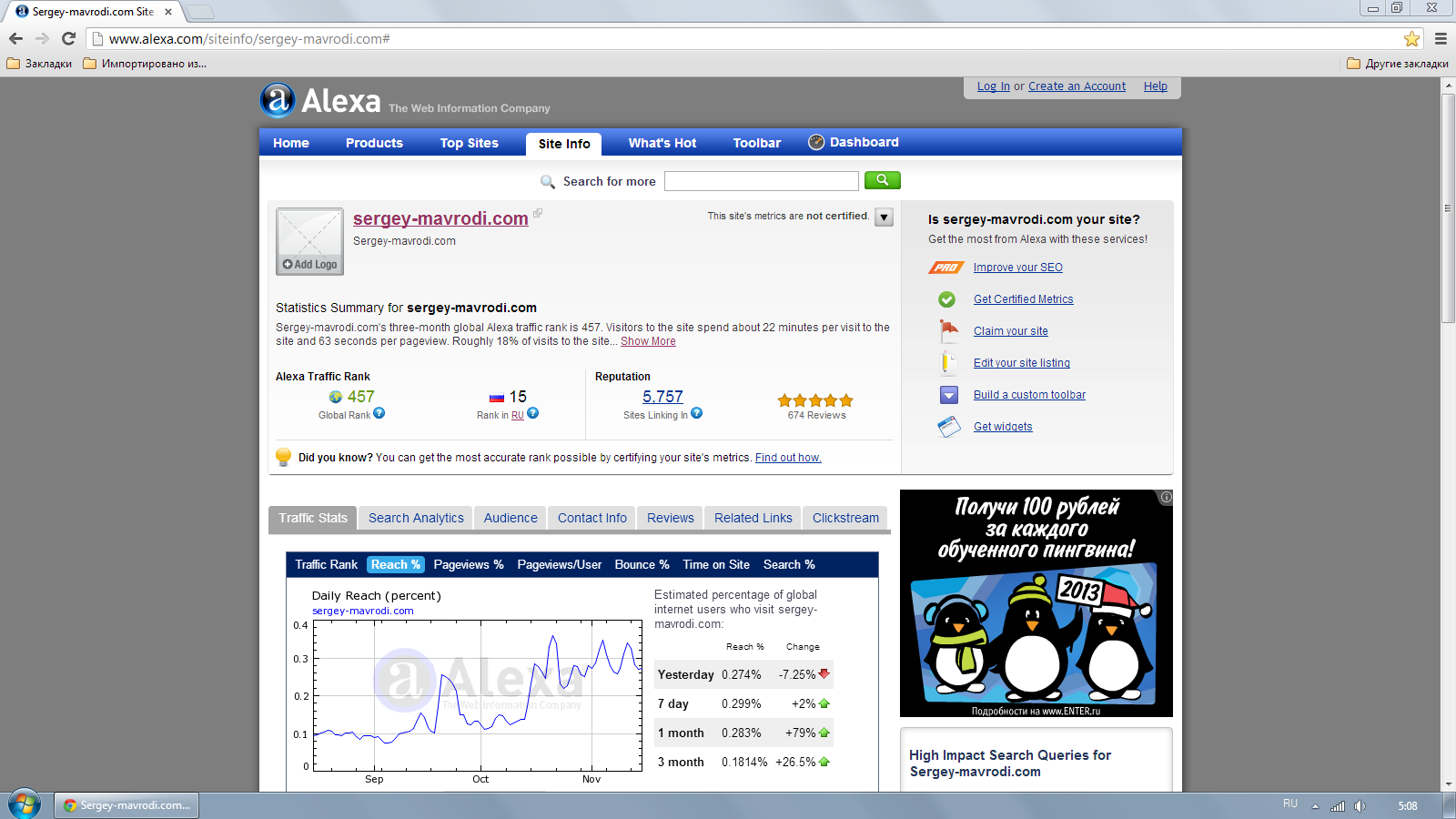Click Windows Start orb

pos(25,805)
